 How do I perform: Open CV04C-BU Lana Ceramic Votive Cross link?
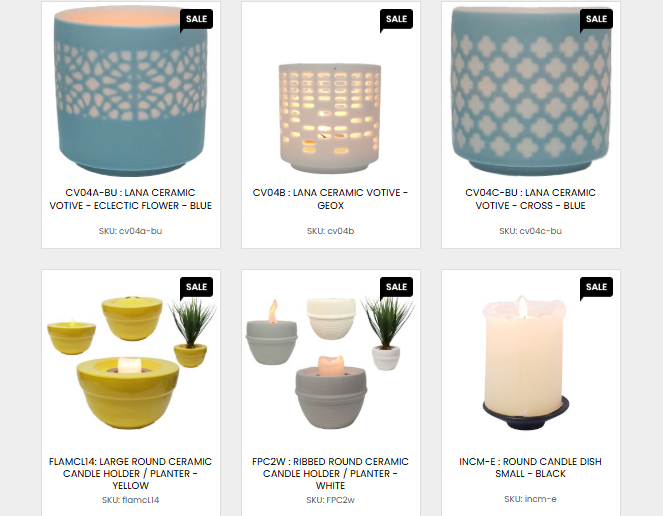coord(530,199)
